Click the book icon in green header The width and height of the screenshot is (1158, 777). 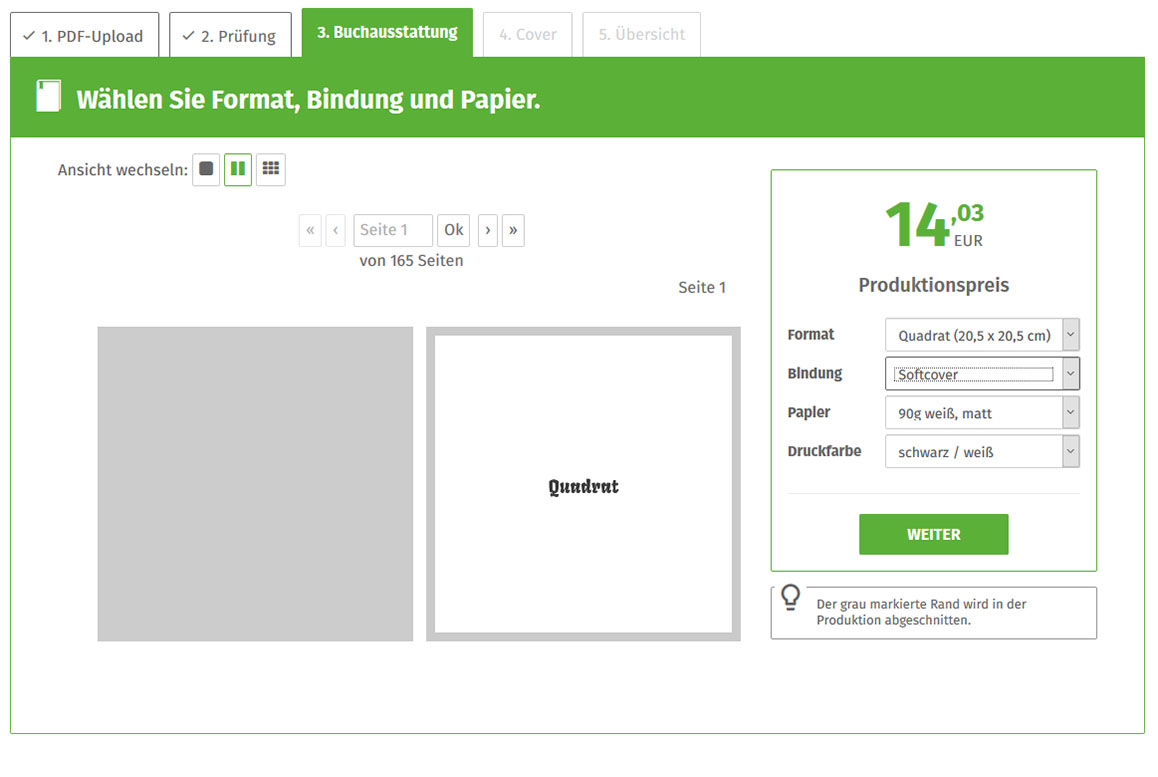48,97
